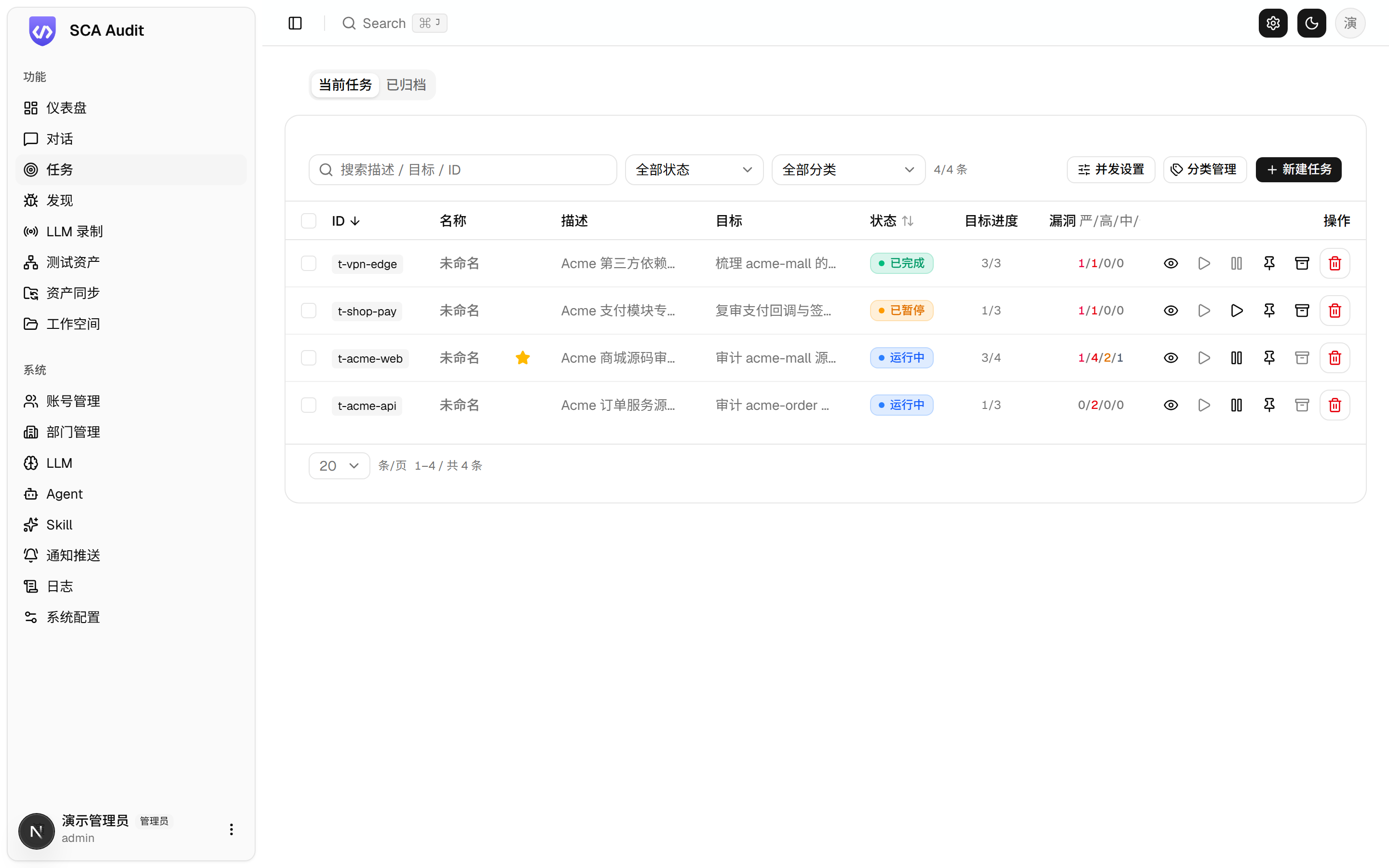
Task: Open Agent settings in the sidebar
Action: 131,494
